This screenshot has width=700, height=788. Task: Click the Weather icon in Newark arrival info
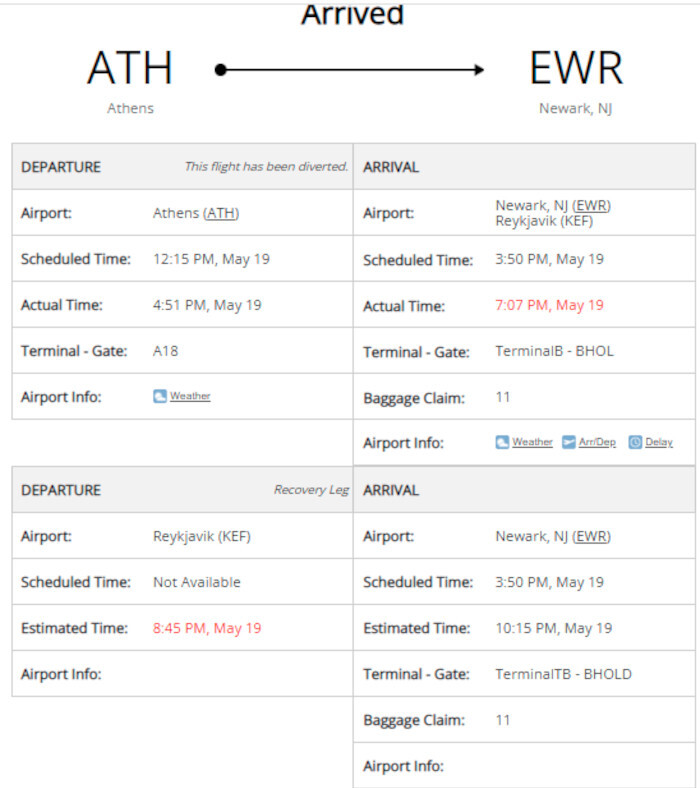[x=502, y=442]
